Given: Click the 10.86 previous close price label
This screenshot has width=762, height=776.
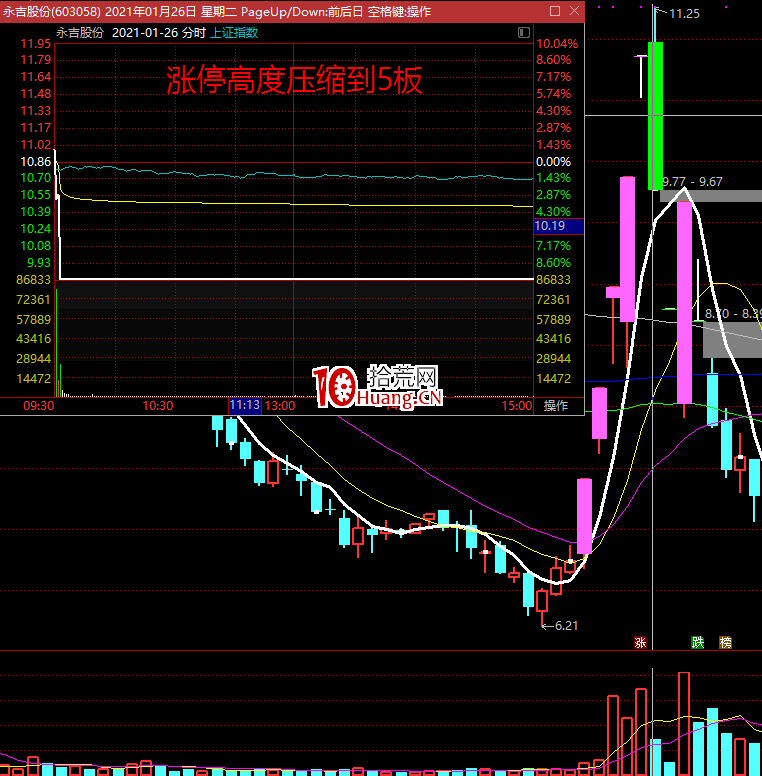Looking at the screenshot, I should [x=36, y=162].
